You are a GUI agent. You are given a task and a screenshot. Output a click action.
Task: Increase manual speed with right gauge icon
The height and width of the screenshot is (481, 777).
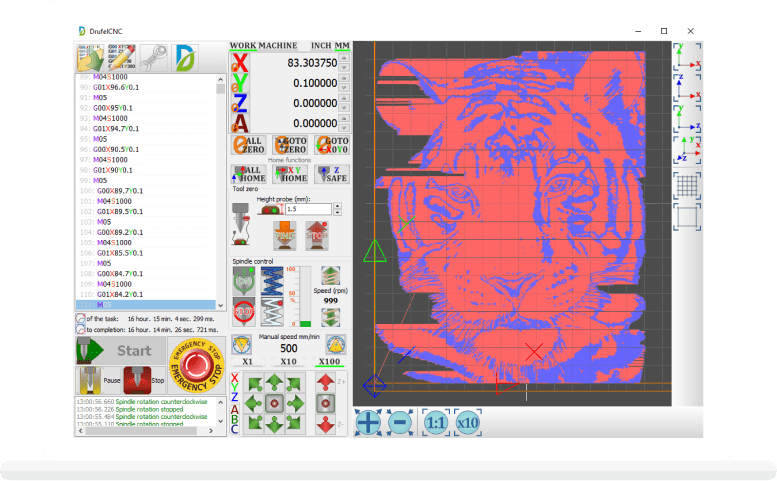coord(336,344)
